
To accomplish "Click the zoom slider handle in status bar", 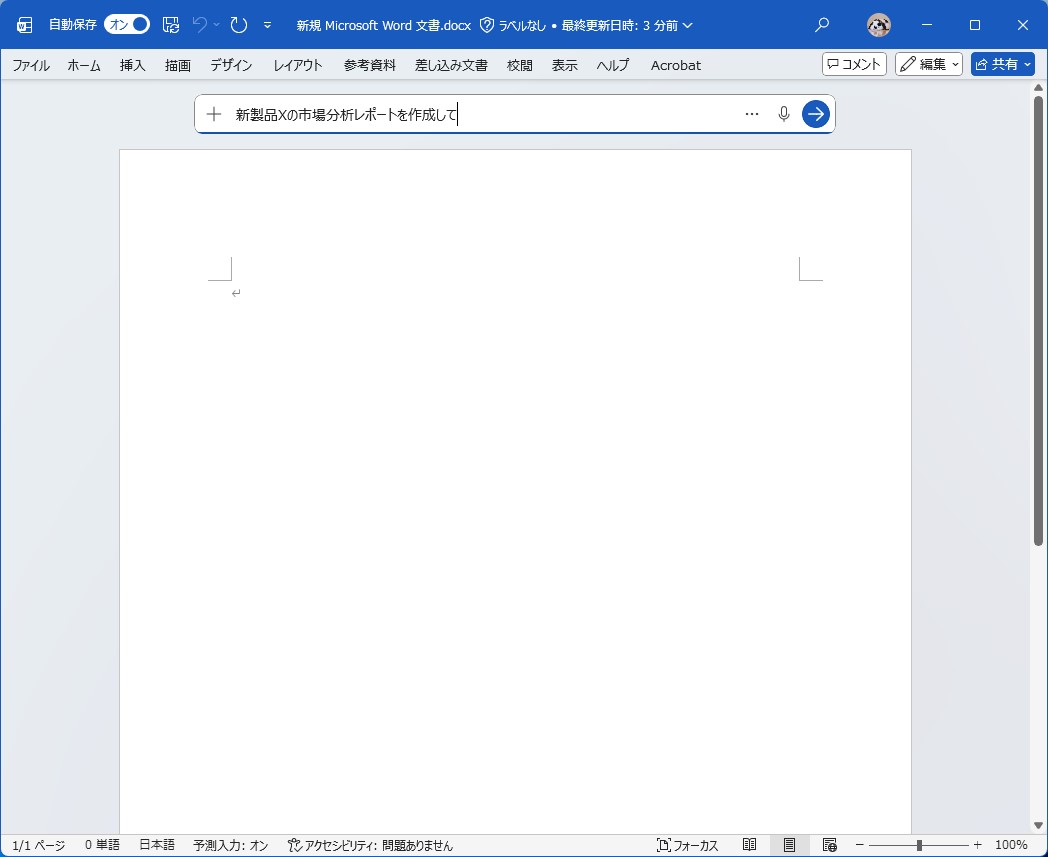I will point(919,845).
